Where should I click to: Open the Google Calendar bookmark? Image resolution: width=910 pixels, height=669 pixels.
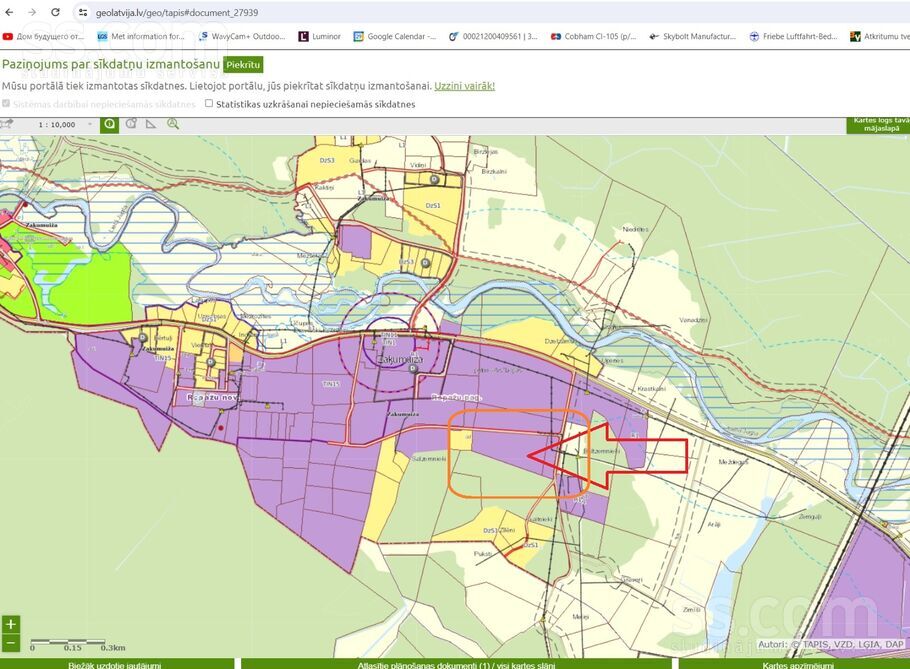(394, 36)
